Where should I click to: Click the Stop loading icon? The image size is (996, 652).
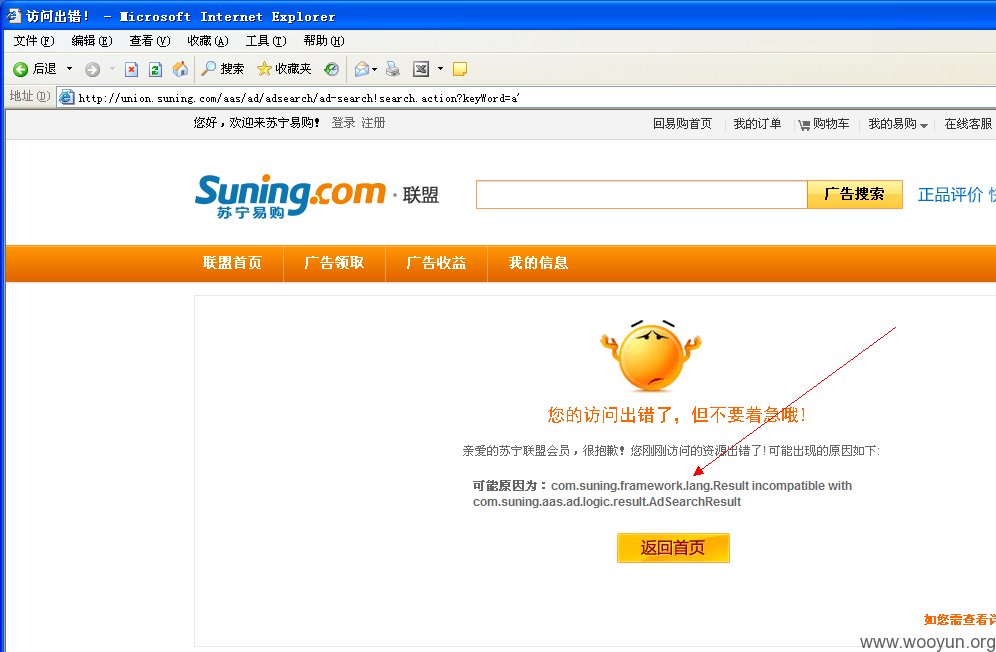pyautogui.click(x=131, y=69)
